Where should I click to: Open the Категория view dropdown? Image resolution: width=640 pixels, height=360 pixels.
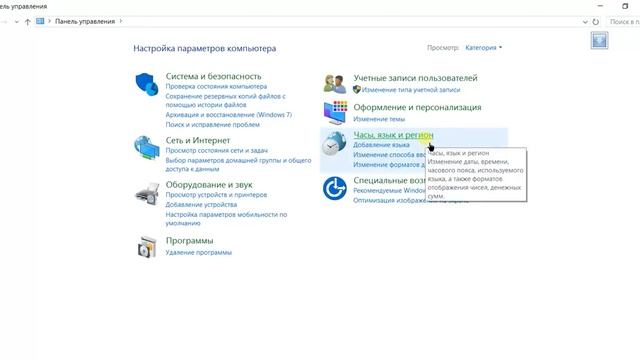click(x=483, y=48)
